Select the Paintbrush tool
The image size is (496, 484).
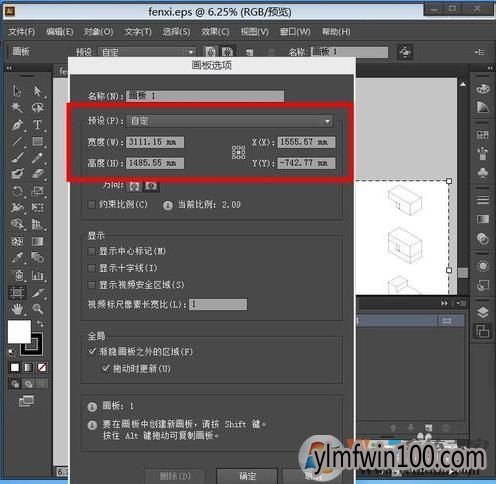[17, 157]
